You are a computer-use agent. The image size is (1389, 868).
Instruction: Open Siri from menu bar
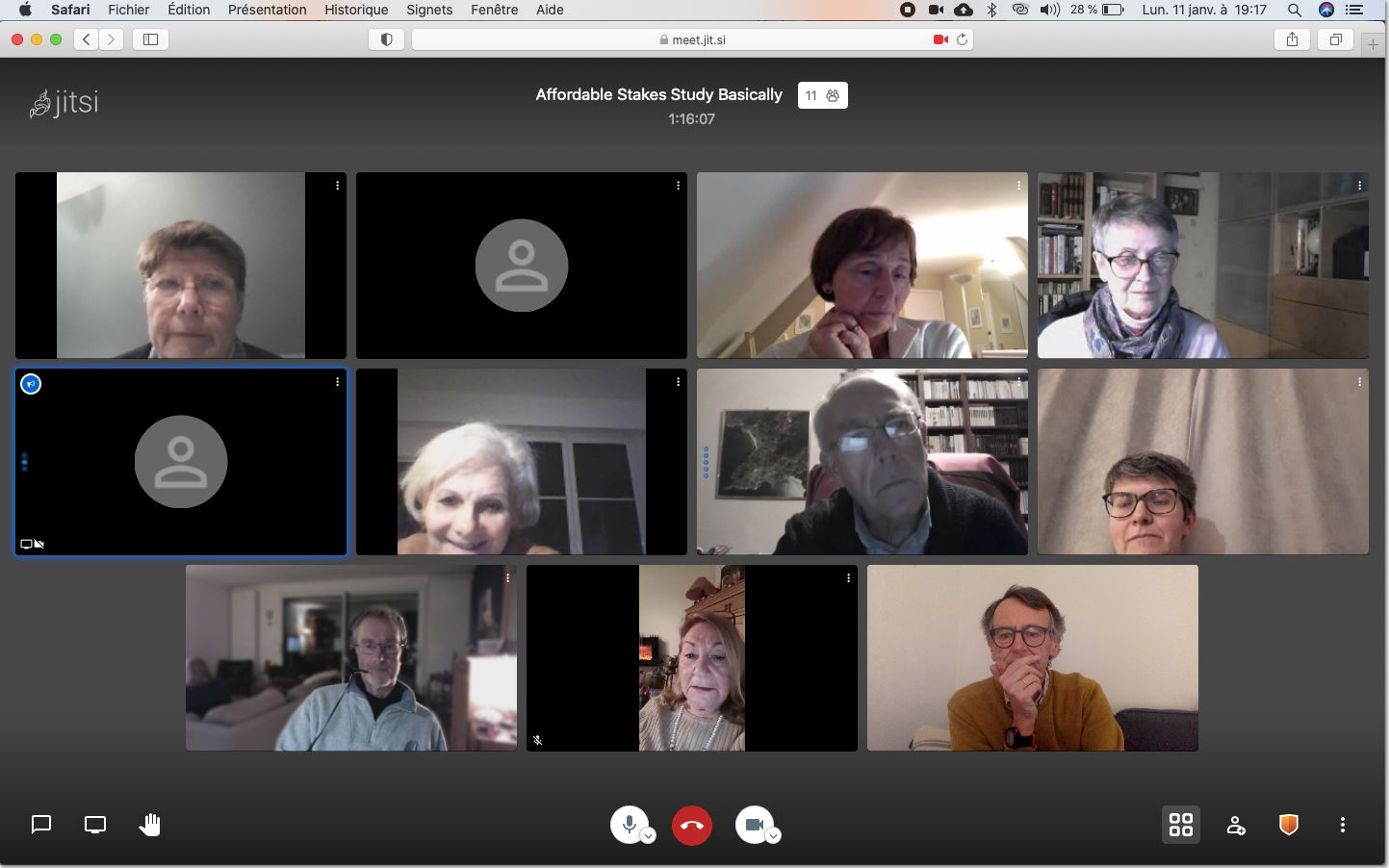(1326, 10)
